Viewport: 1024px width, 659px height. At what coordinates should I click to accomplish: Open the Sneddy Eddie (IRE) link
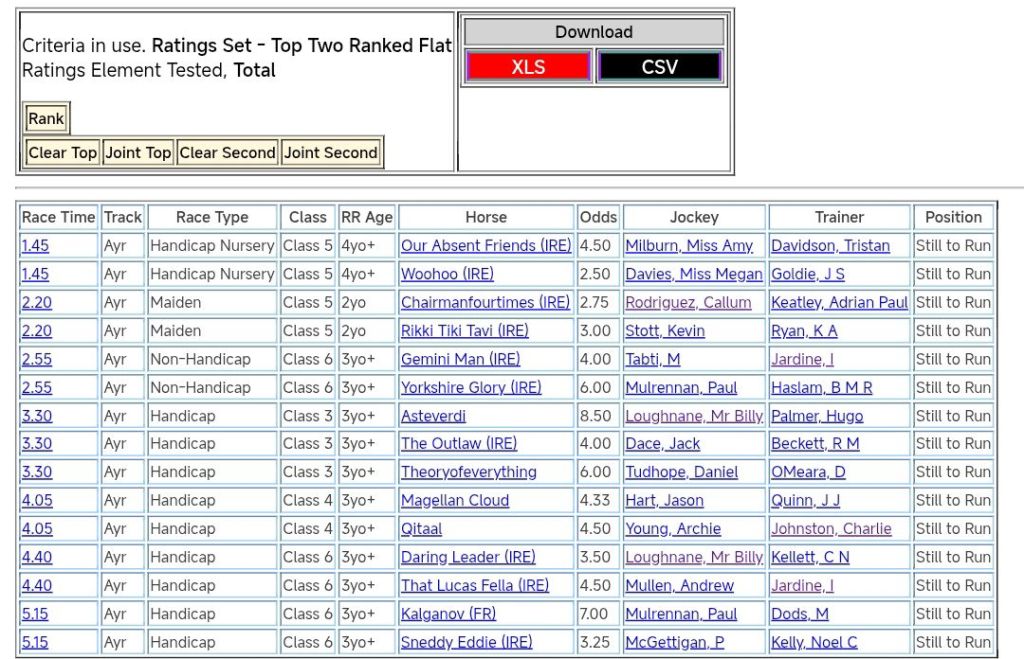[466, 642]
